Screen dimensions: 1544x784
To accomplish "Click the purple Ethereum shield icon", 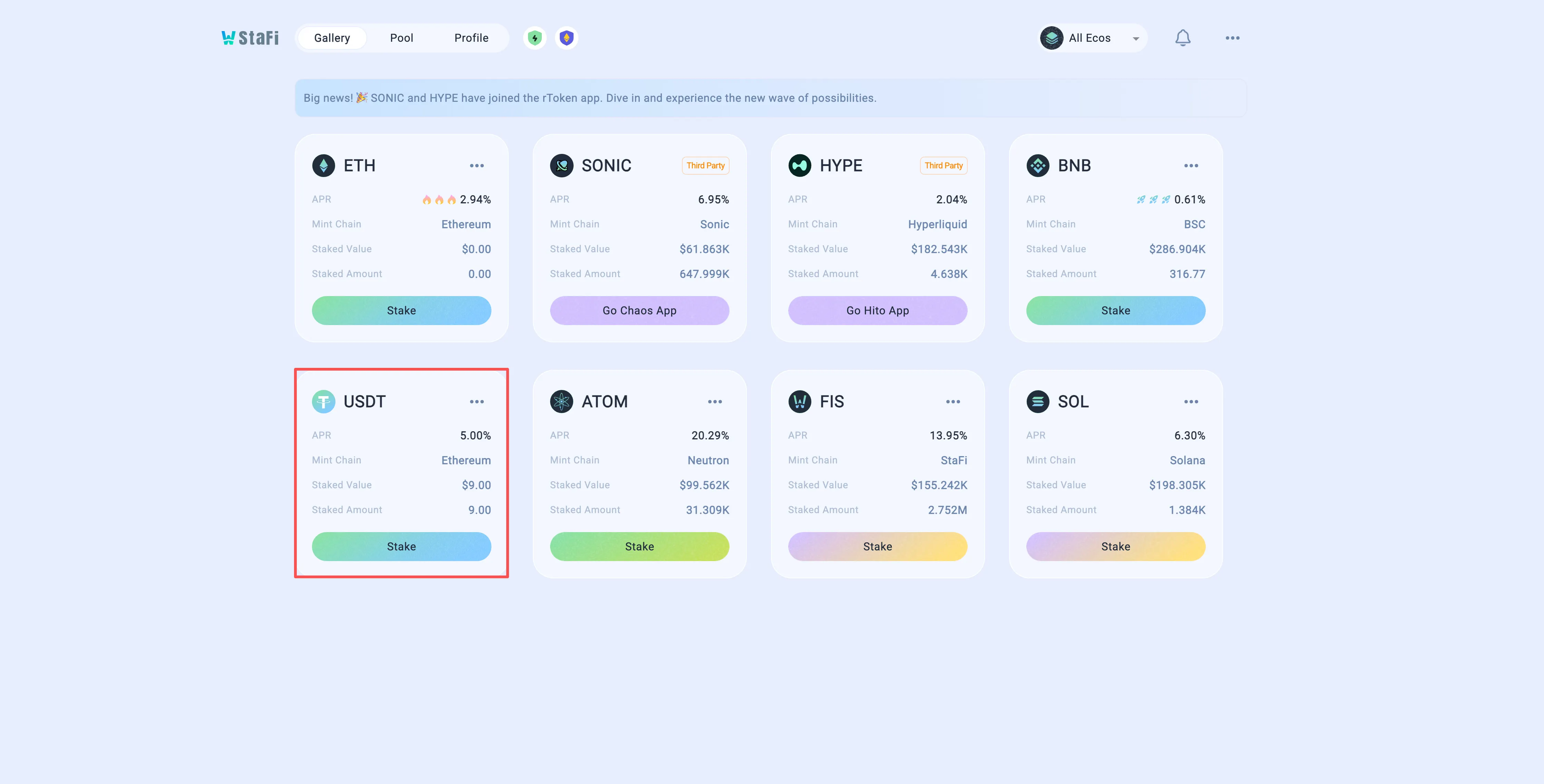I will click(566, 38).
